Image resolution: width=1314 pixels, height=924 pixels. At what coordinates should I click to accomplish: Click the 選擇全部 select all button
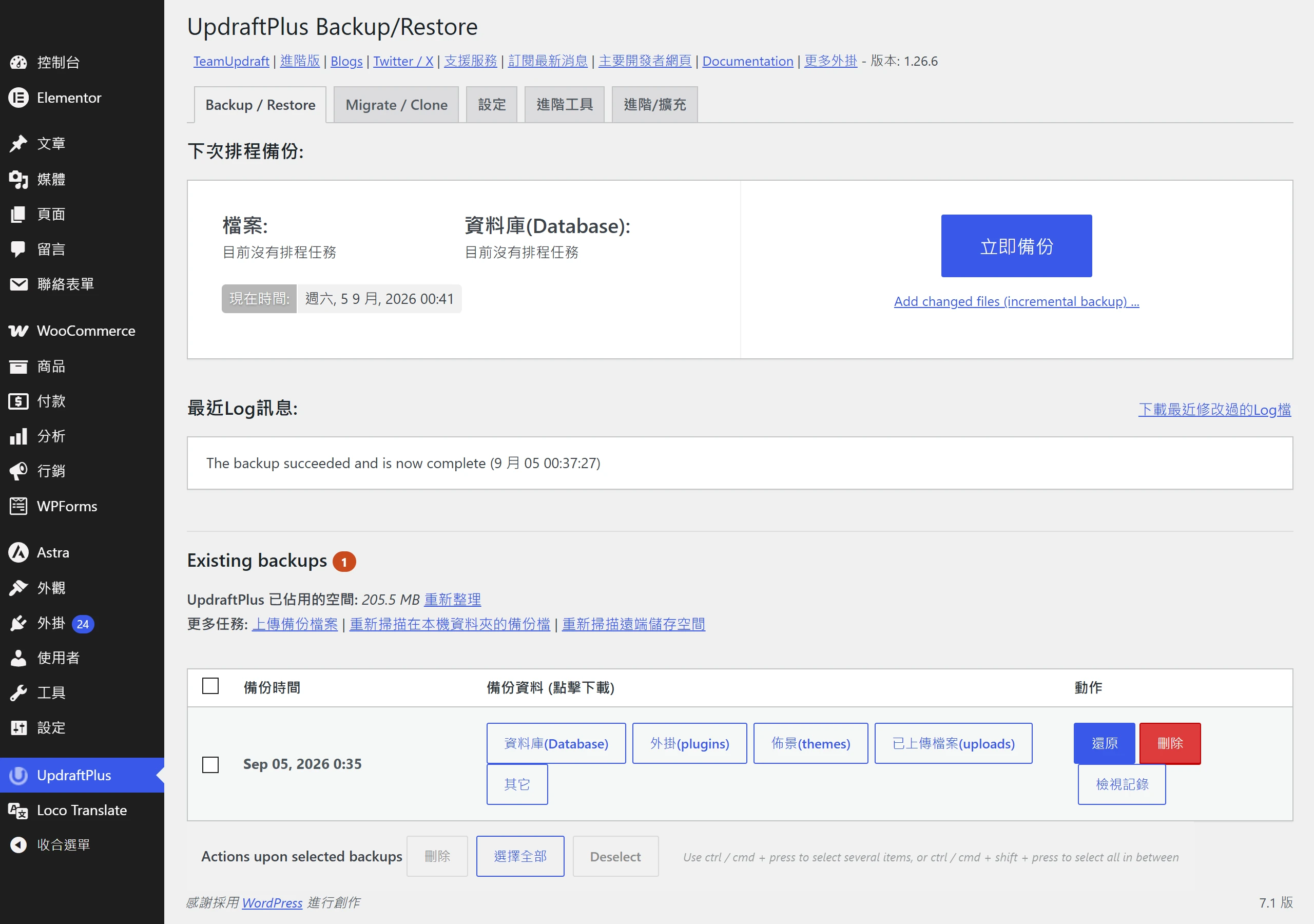coord(520,856)
